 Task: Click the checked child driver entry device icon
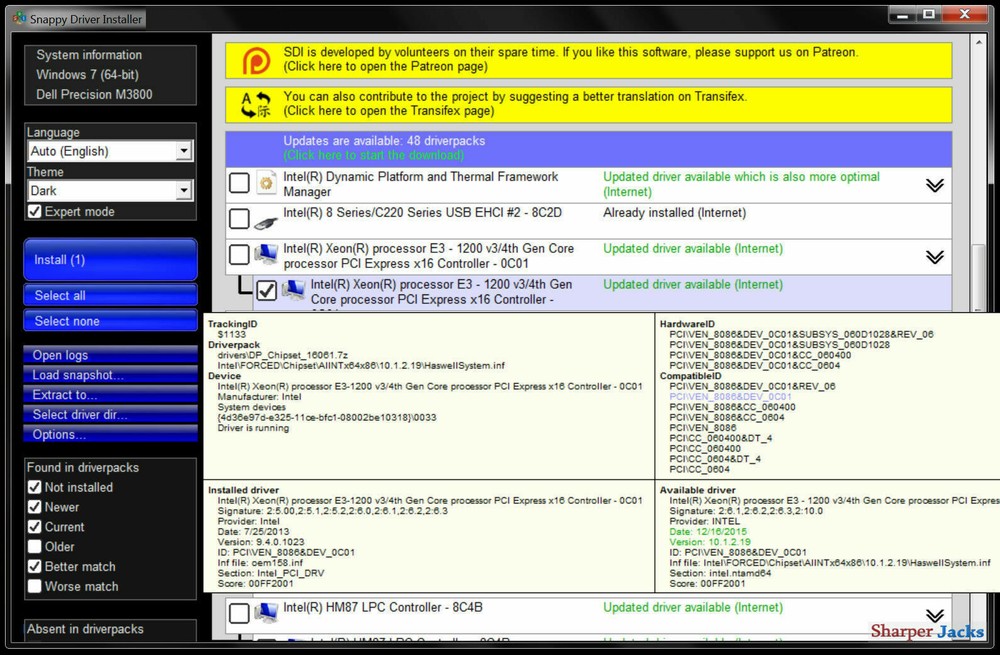[x=294, y=290]
